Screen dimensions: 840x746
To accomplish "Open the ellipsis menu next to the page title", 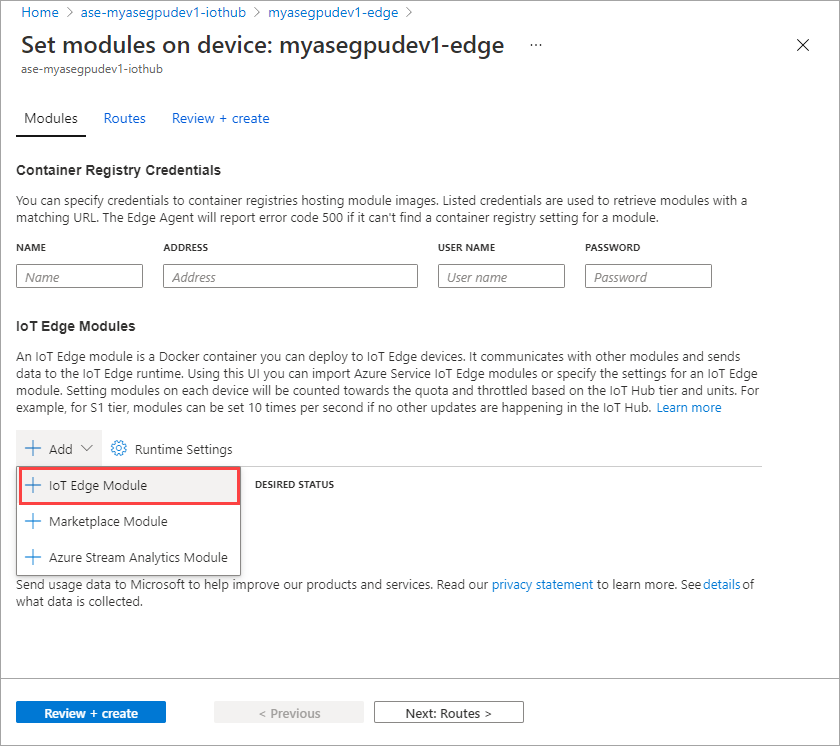I will tap(535, 46).
